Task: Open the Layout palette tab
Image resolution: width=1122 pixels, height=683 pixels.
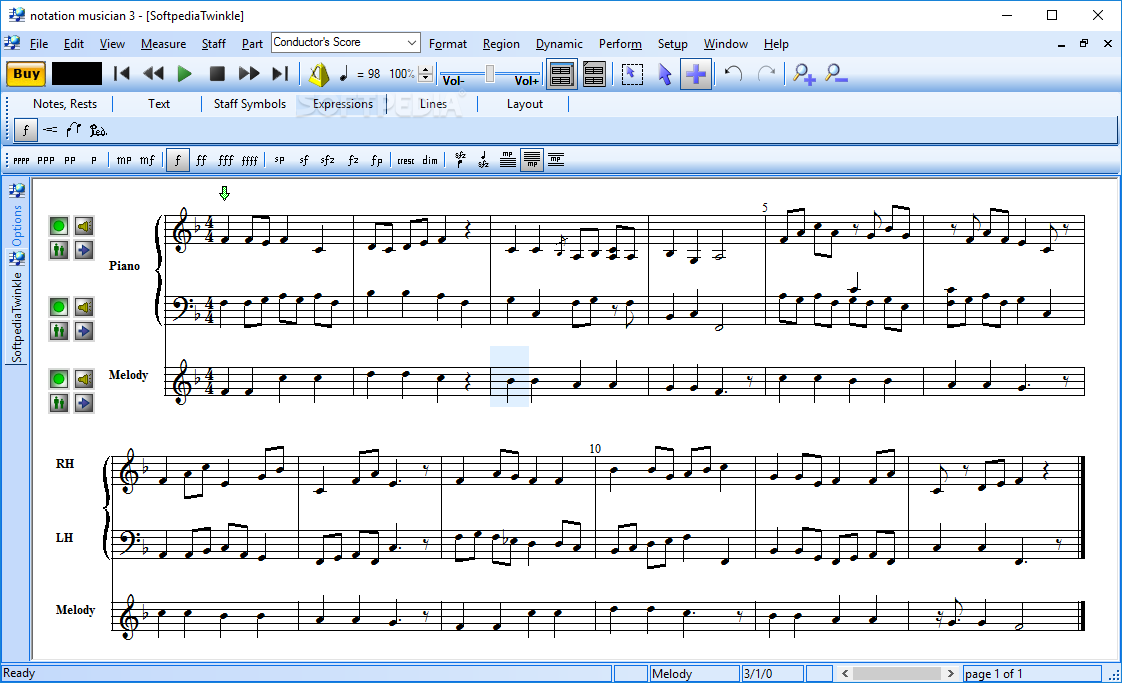Action: (x=525, y=104)
